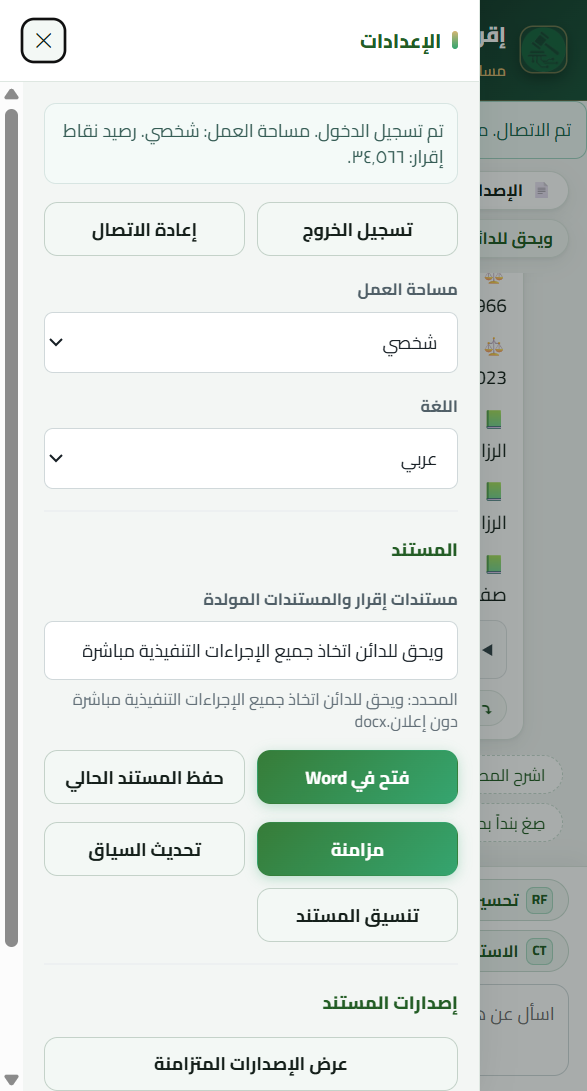
Task: Click إعادة الاتصال reconnect button
Action: [x=144, y=230]
